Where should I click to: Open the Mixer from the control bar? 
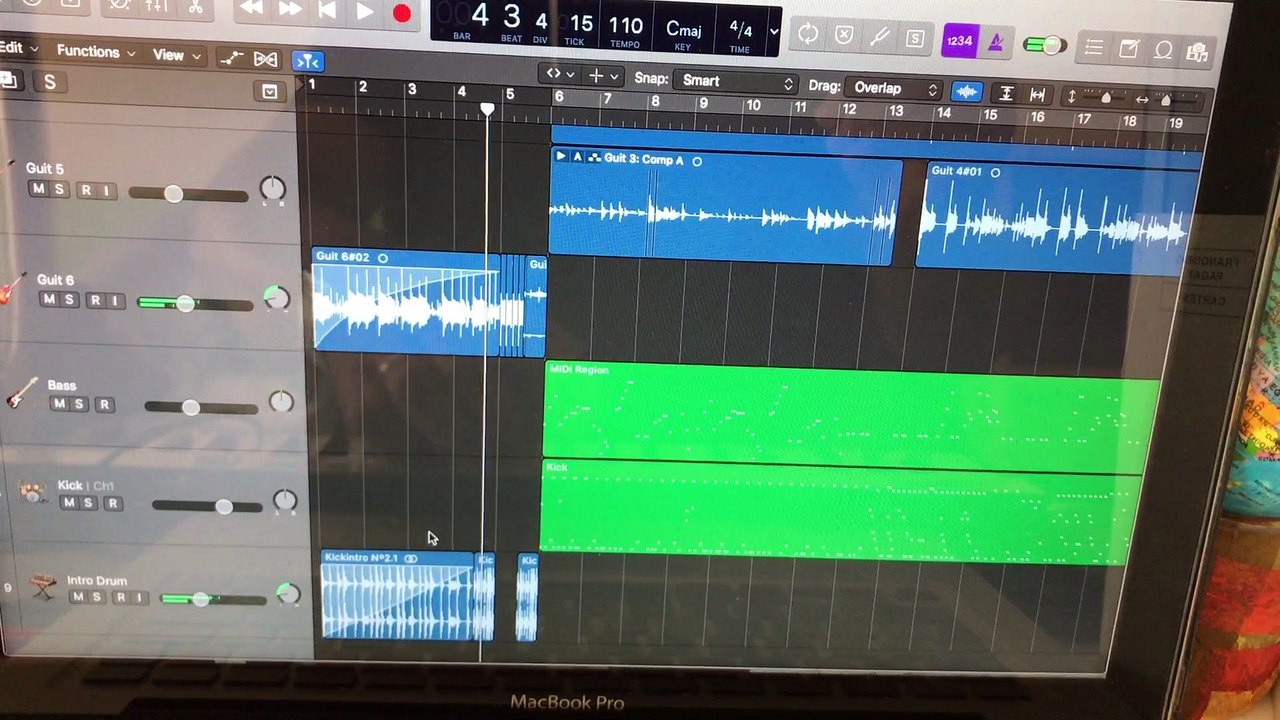(x=156, y=6)
